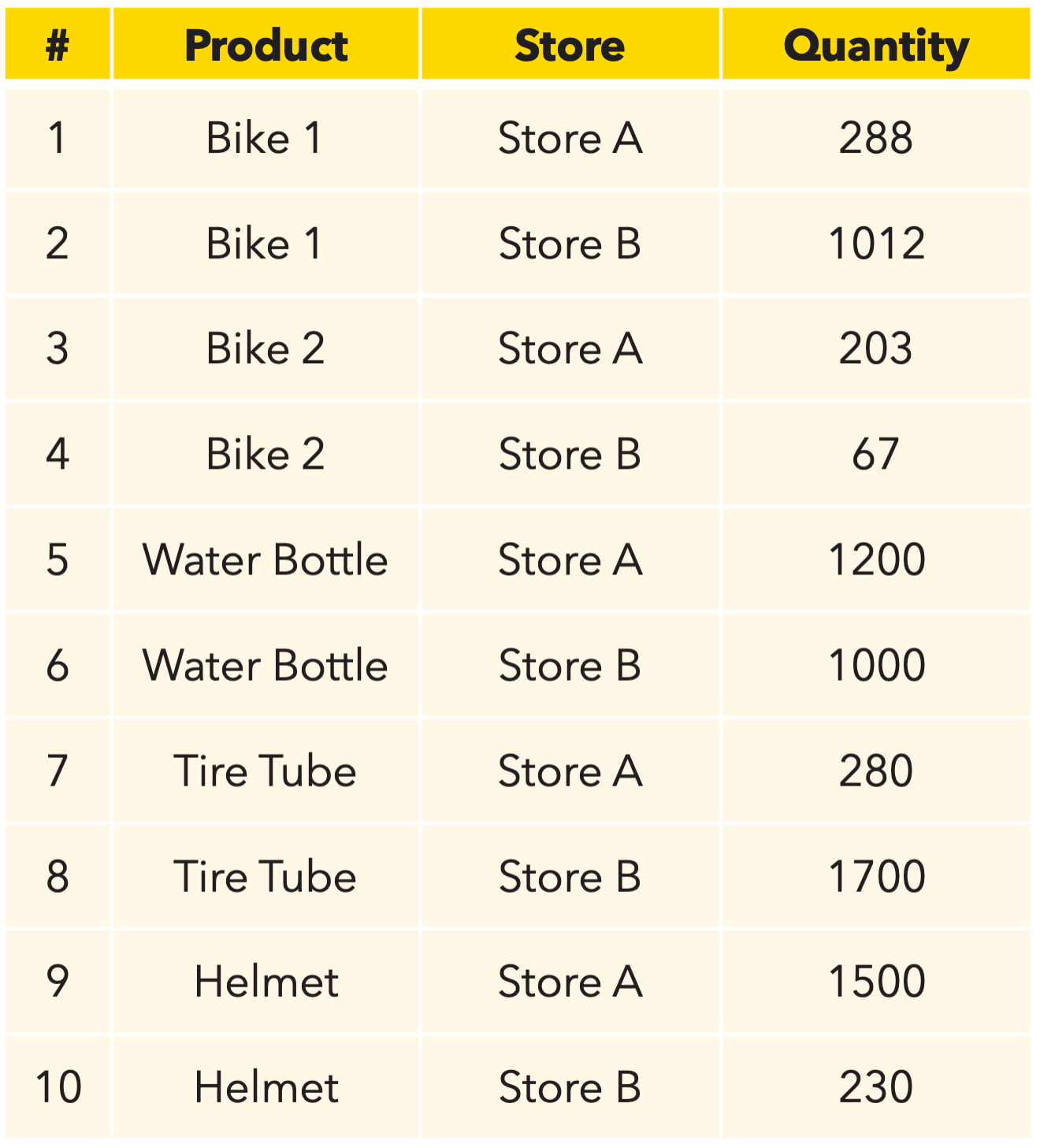1040x1148 pixels.
Task: Select Bike 2 in row 4
Action: point(266,455)
